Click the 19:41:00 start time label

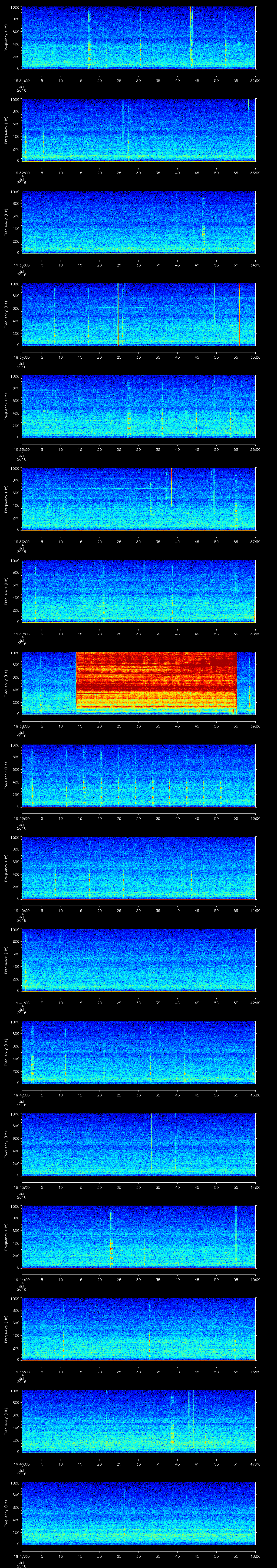[x=22, y=1003]
